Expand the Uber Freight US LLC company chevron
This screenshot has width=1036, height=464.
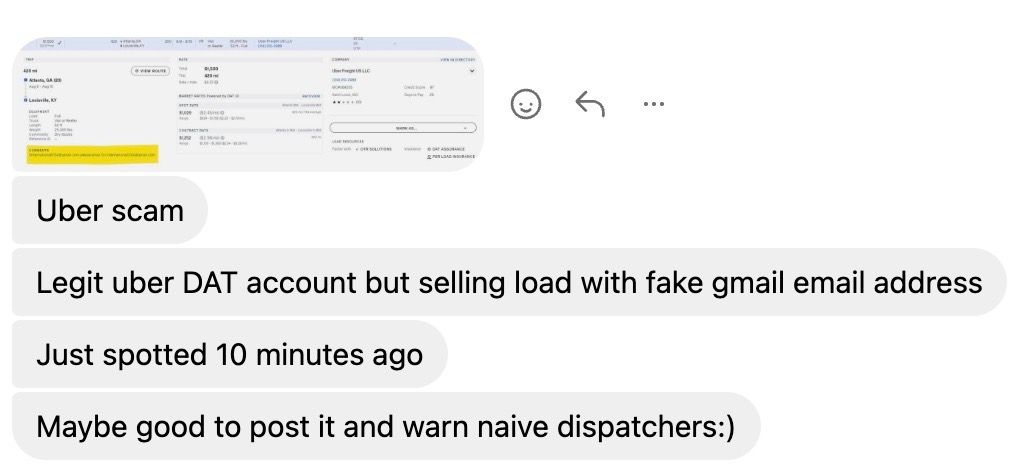click(472, 71)
